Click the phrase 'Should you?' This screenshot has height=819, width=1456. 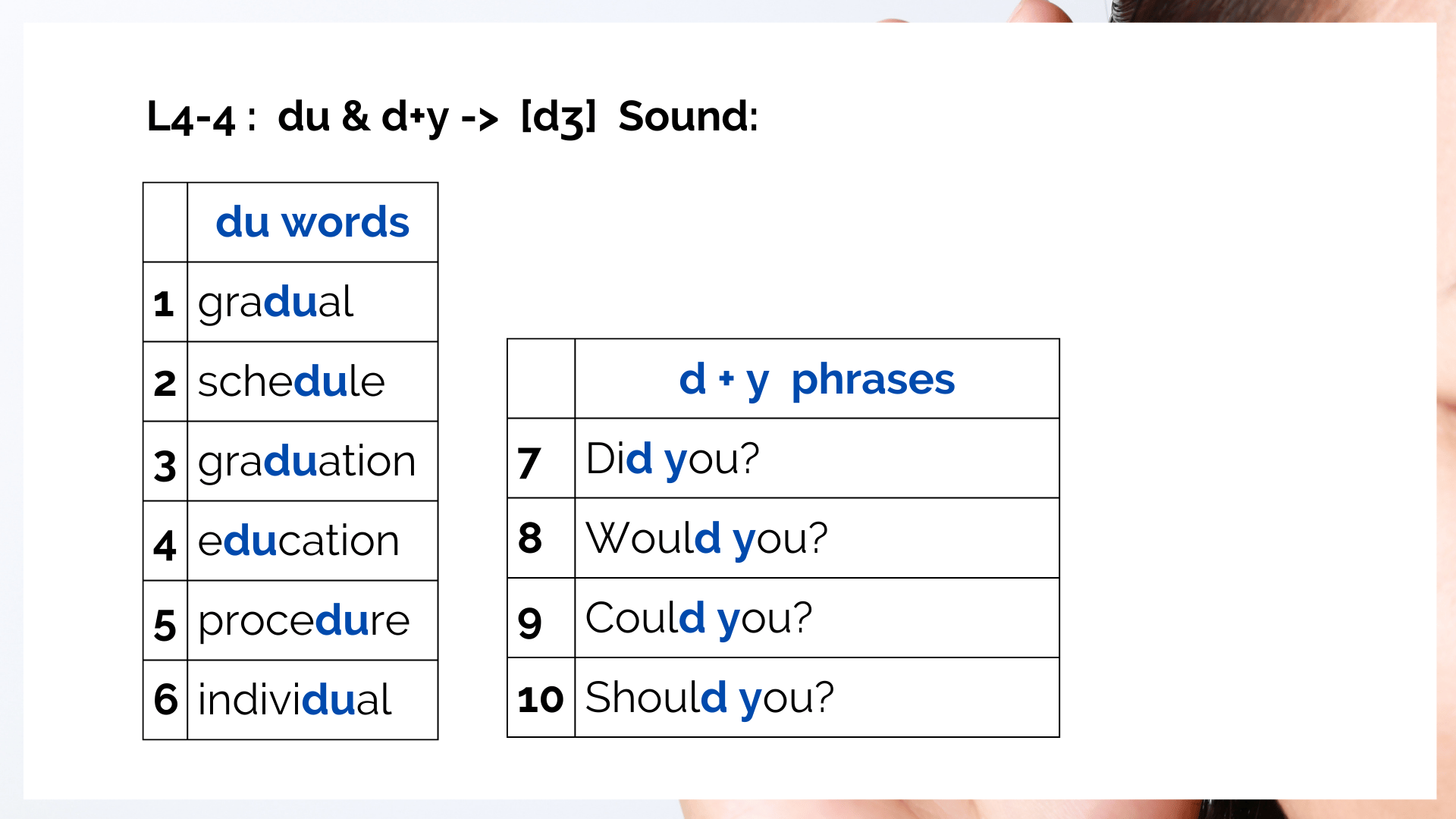[x=710, y=698]
